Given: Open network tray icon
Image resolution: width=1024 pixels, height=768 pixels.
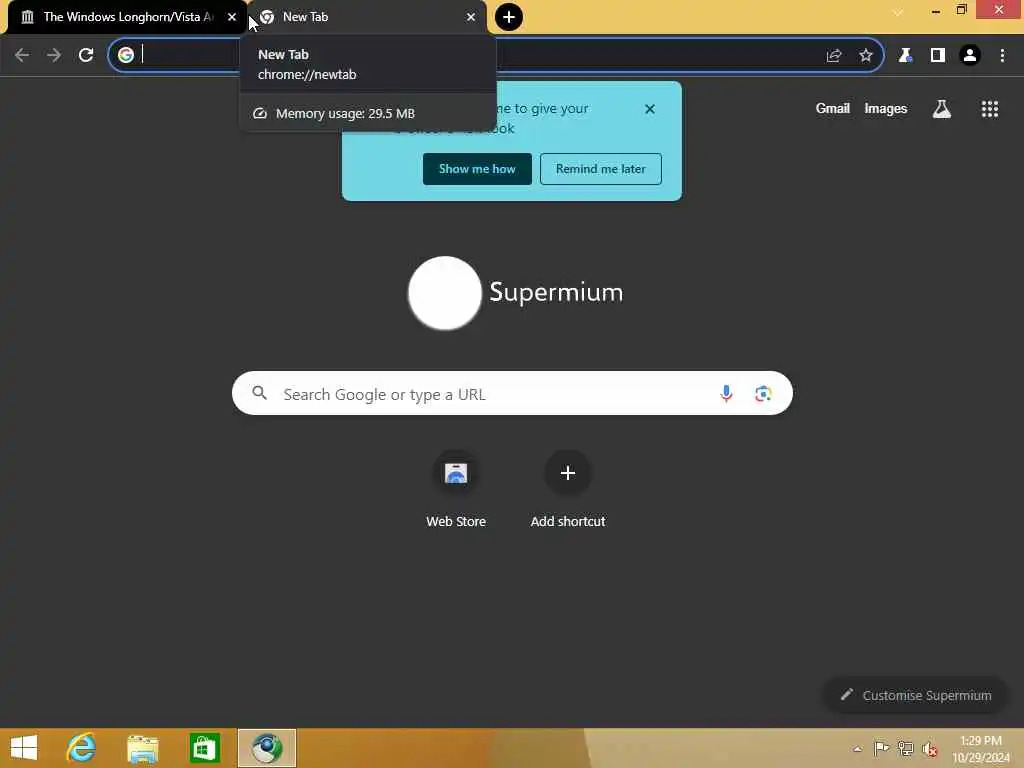Looking at the screenshot, I should pos(905,748).
